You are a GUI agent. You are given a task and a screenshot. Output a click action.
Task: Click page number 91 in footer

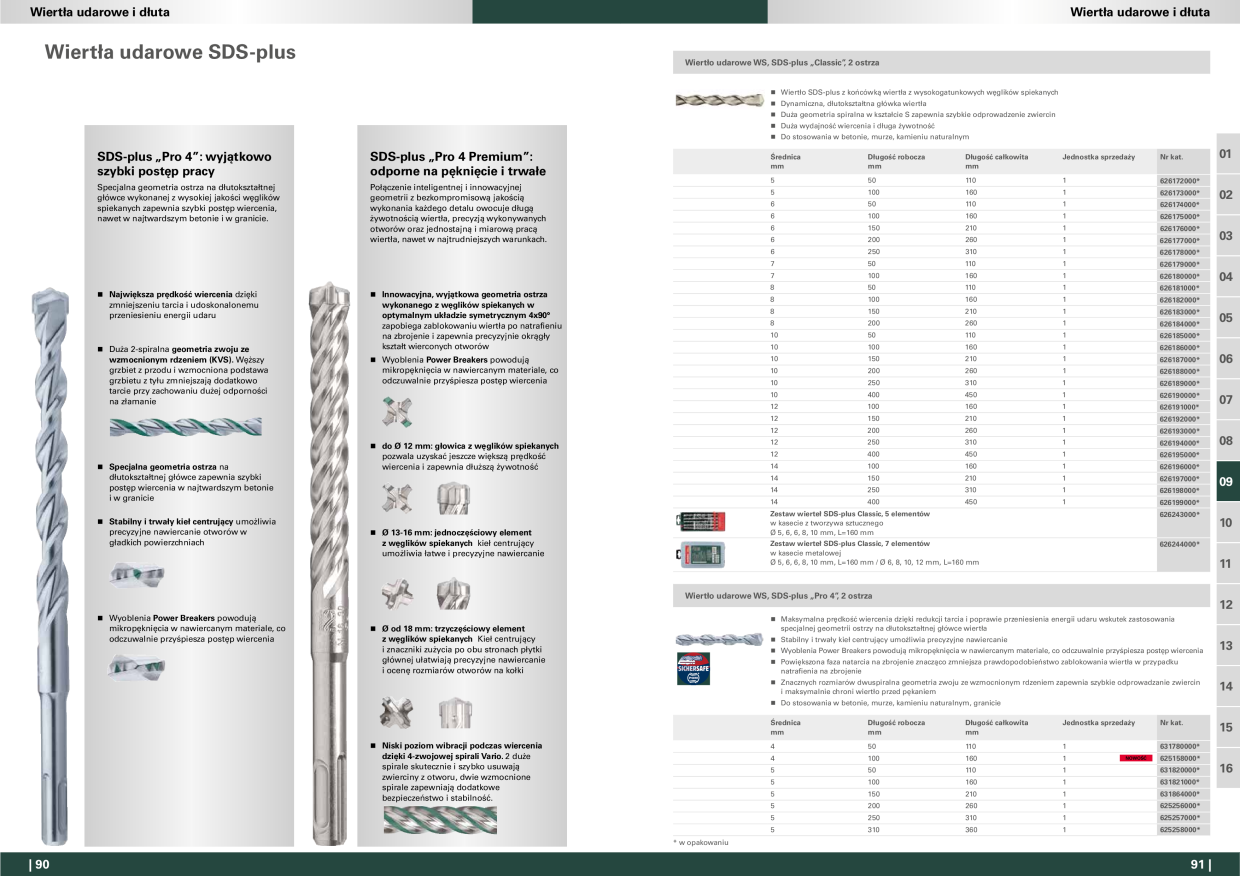1200,866
